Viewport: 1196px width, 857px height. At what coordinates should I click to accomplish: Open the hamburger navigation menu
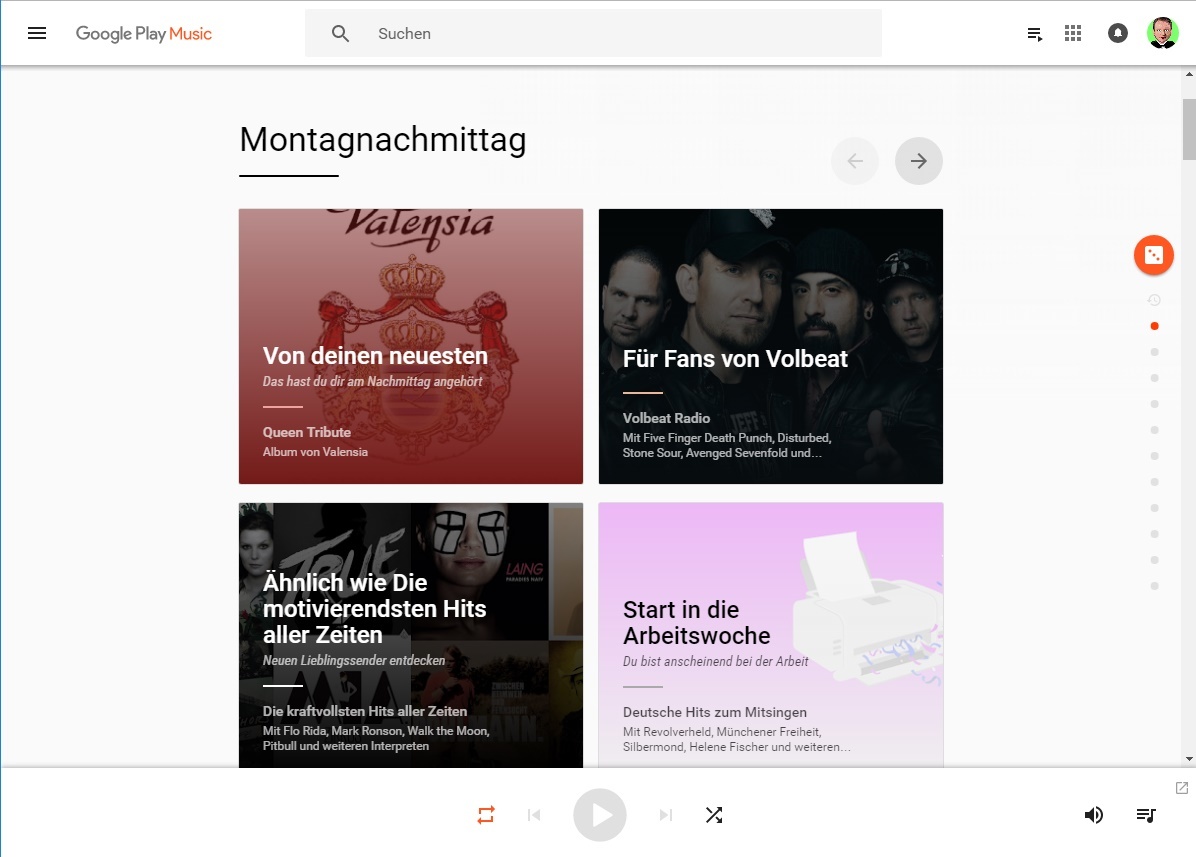pyautogui.click(x=37, y=33)
